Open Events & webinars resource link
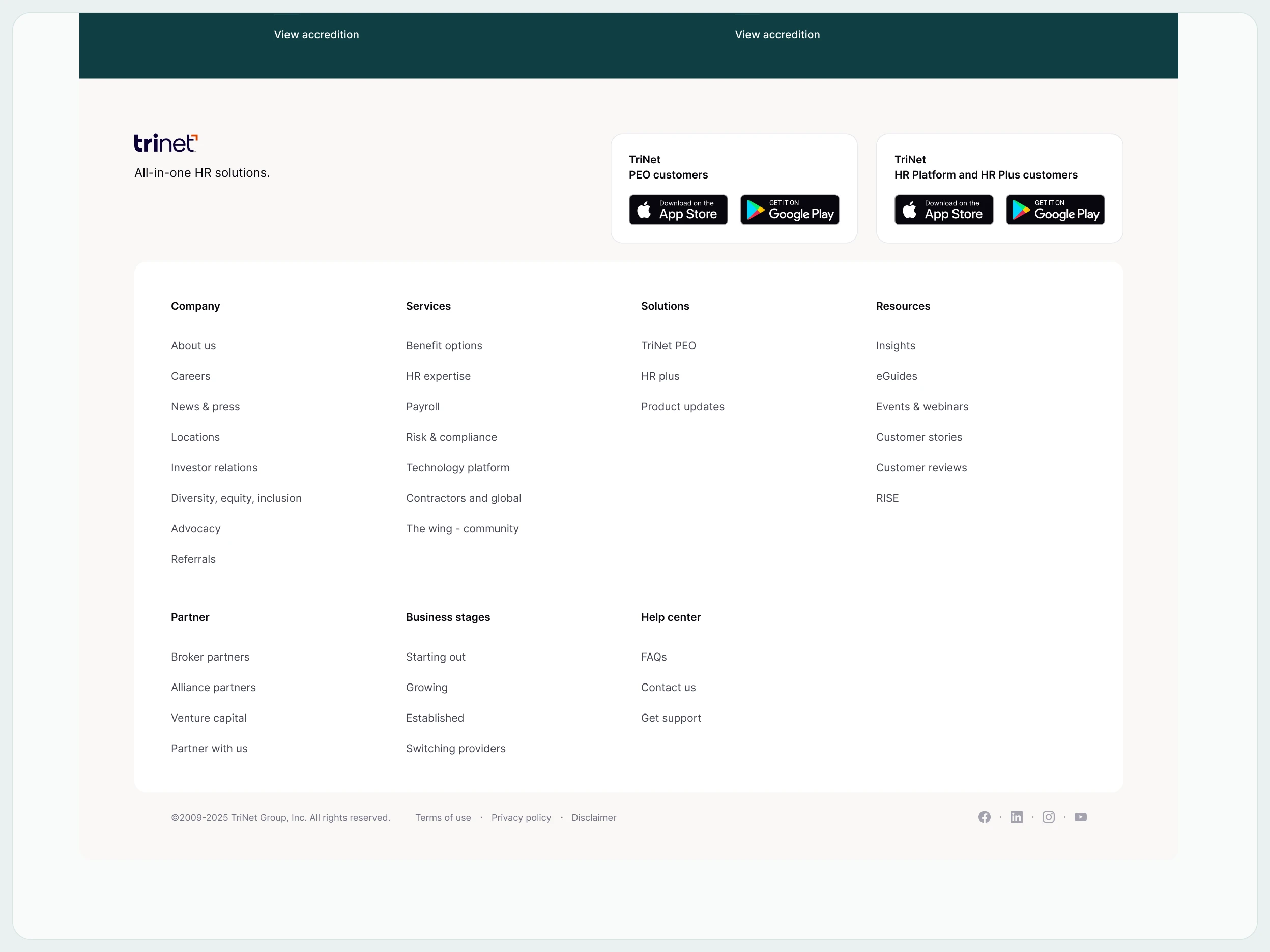1270x952 pixels. pyautogui.click(x=922, y=407)
